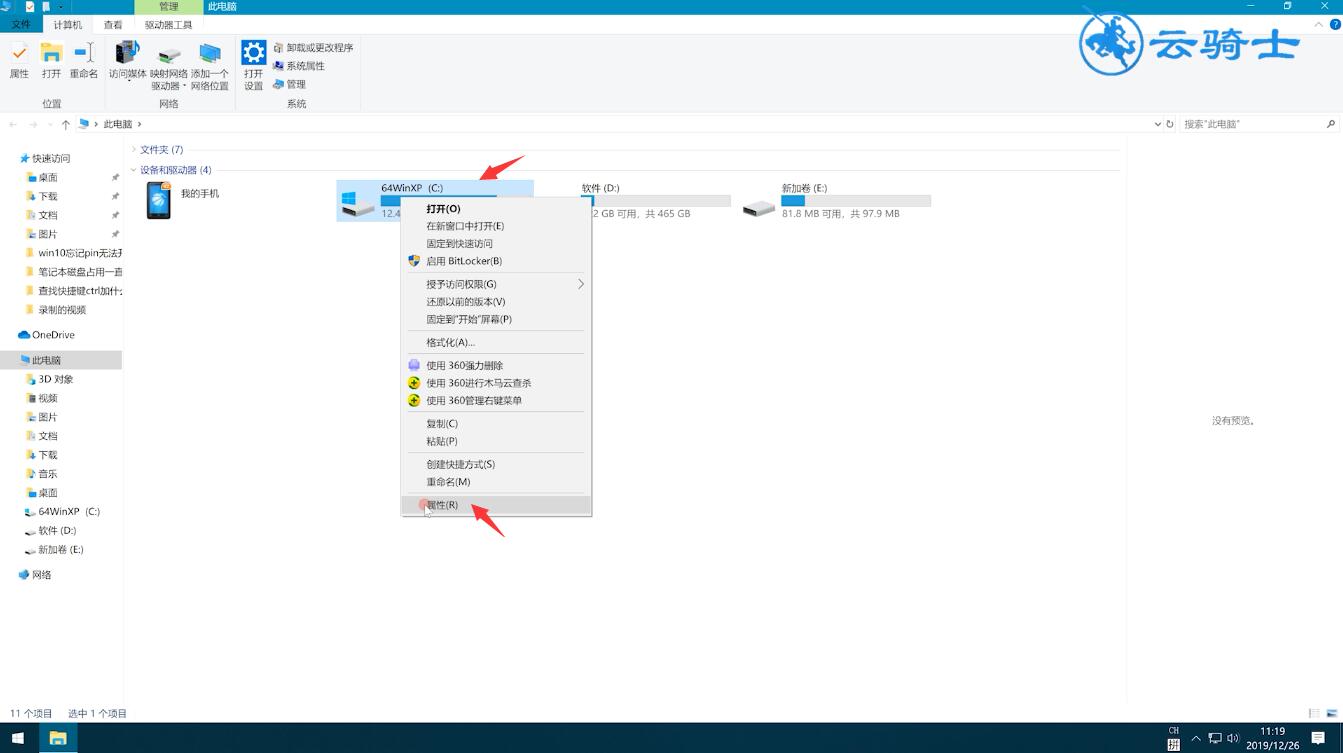The width and height of the screenshot is (1343, 753).
Task: Open 3D 对象 in the navigation pane
Action: coord(55,379)
